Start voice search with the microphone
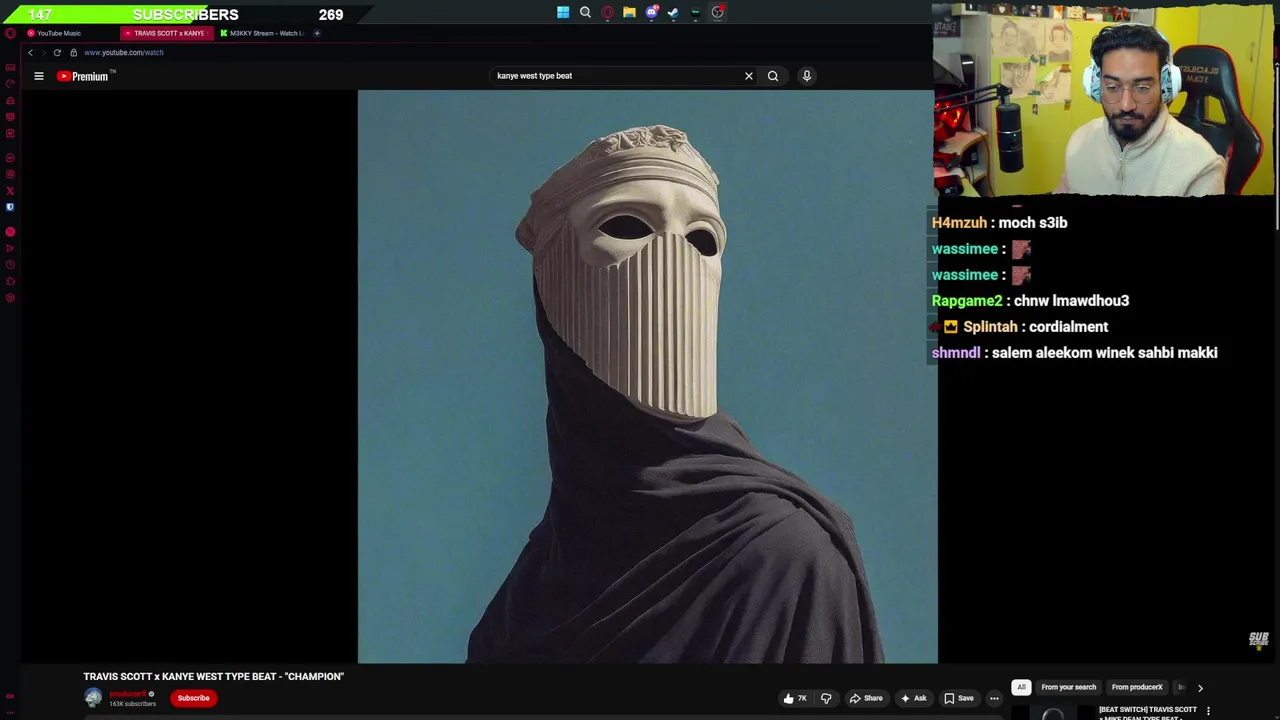 807,76
